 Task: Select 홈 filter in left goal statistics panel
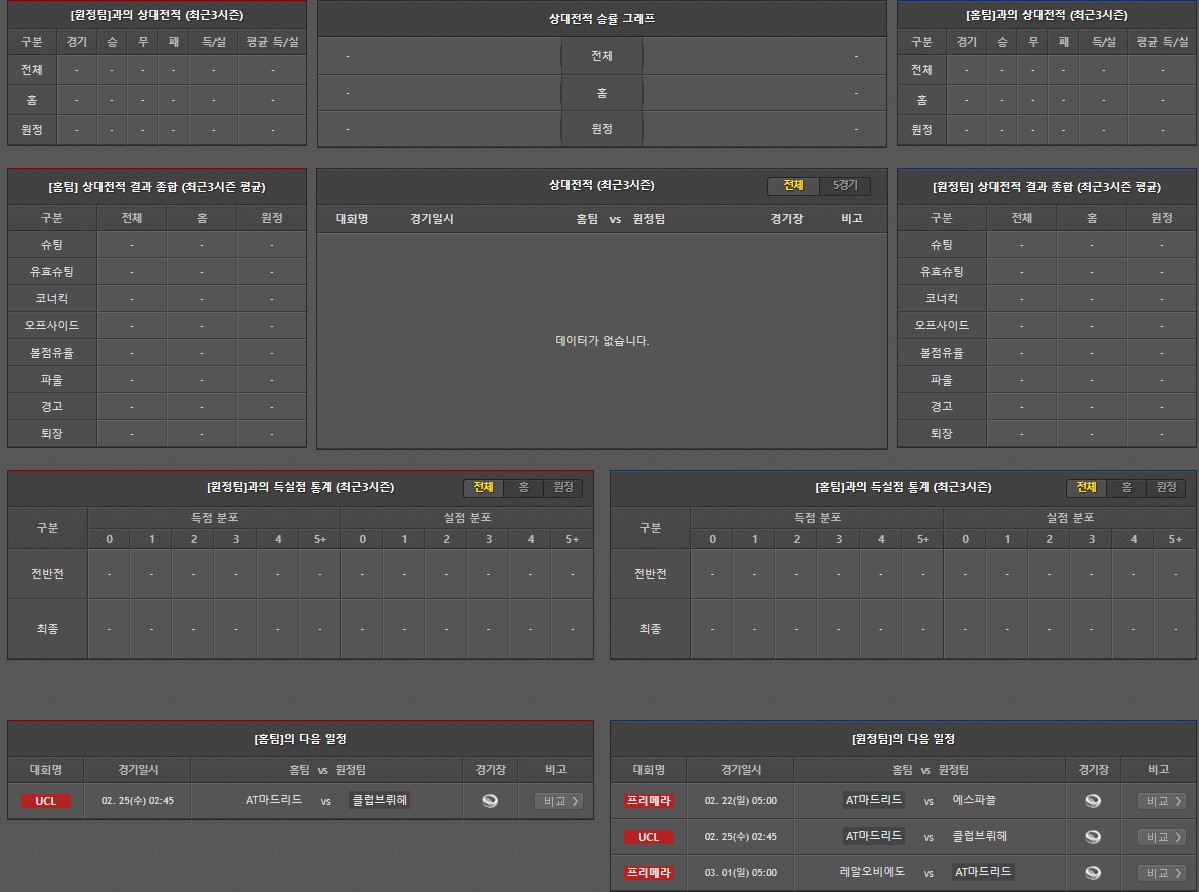523,487
